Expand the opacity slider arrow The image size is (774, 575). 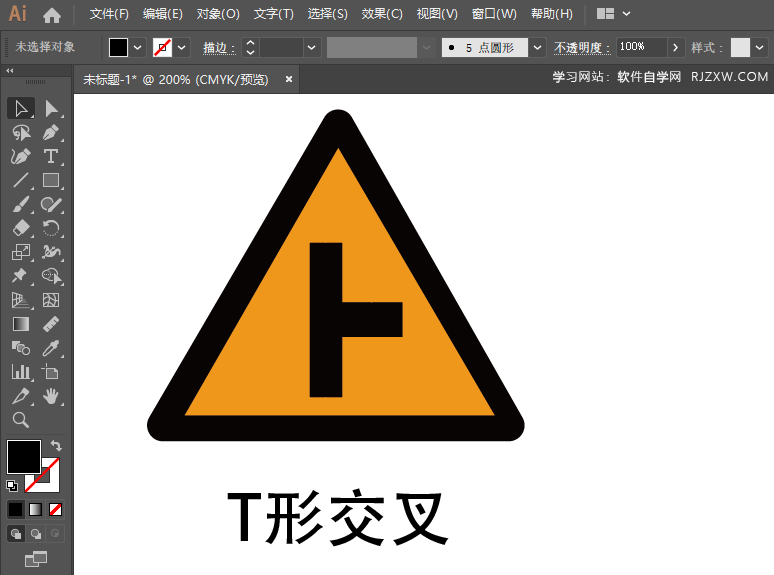[675, 48]
